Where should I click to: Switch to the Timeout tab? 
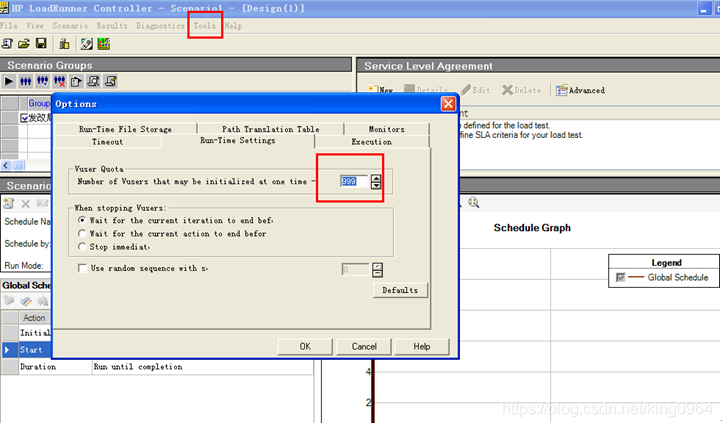pos(107,142)
